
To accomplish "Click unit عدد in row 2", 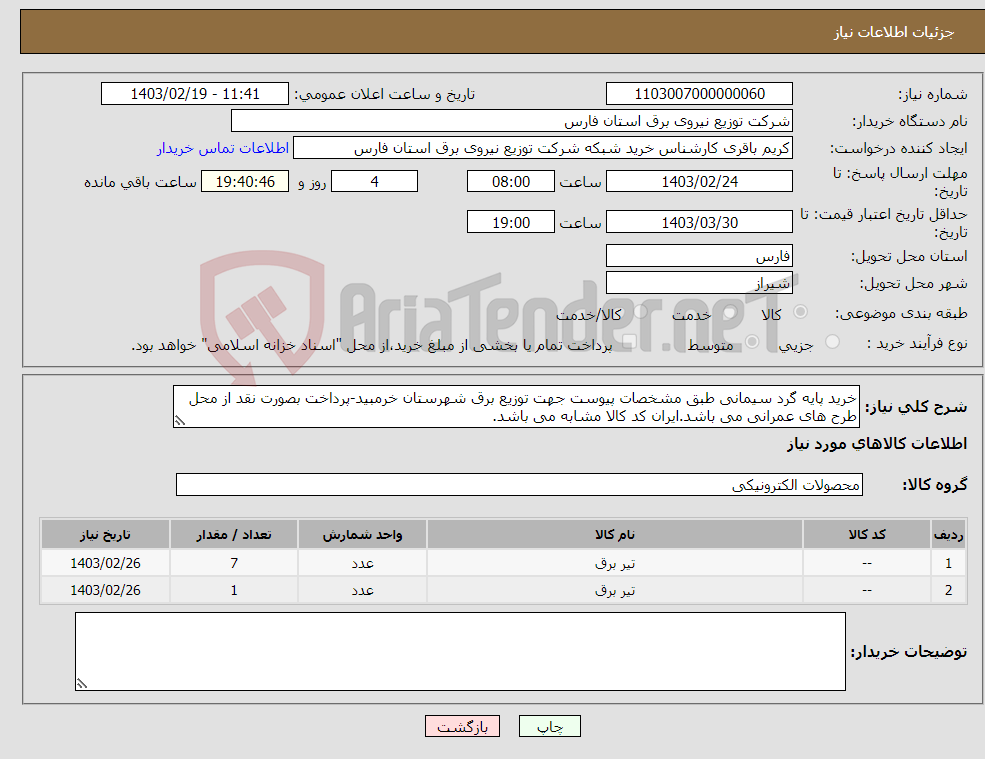I will click(x=362, y=591).
